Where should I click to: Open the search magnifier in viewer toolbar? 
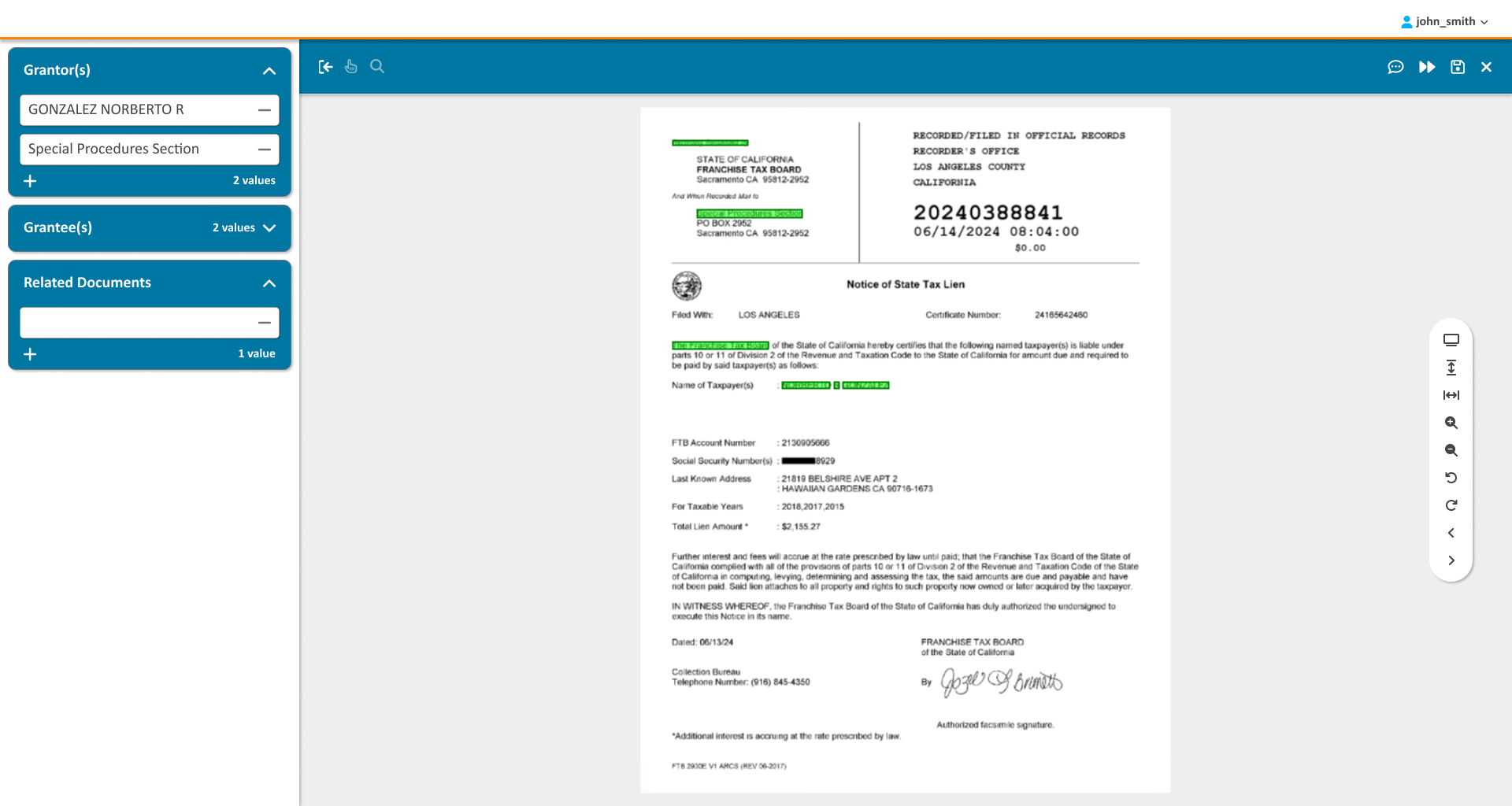377,66
